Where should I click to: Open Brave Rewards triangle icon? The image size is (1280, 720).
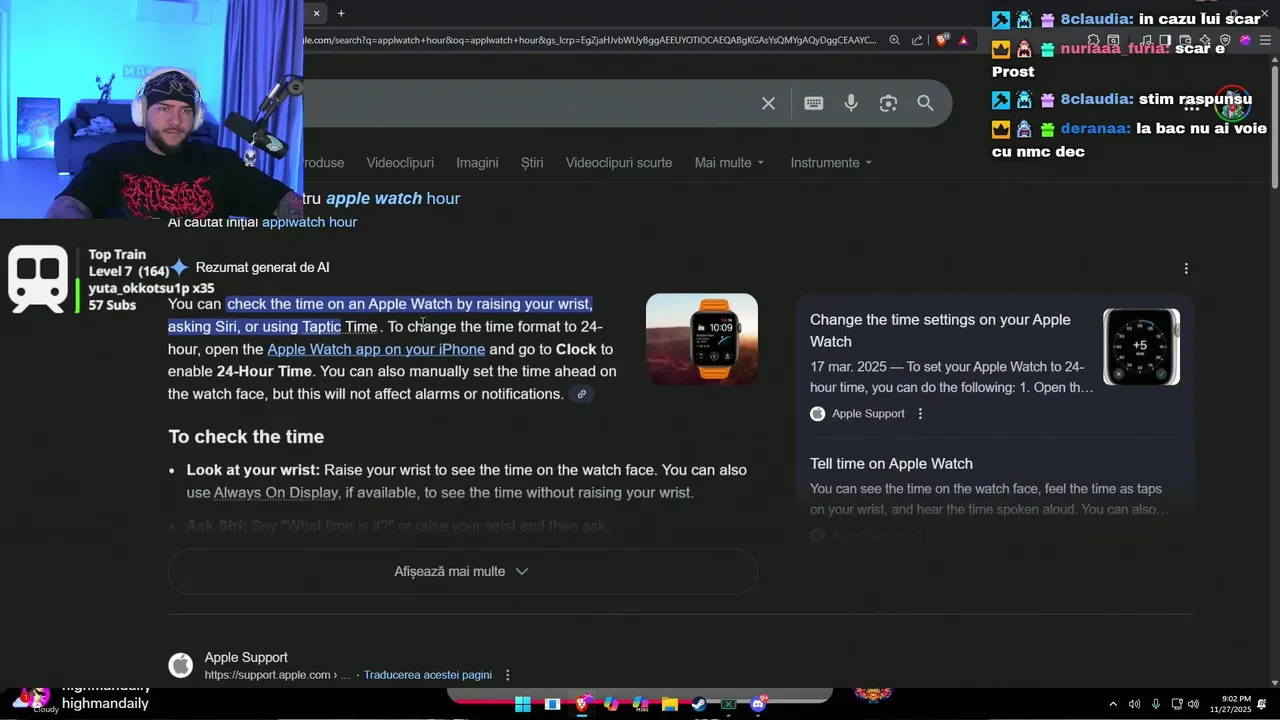pyautogui.click(x=963, y=41)
